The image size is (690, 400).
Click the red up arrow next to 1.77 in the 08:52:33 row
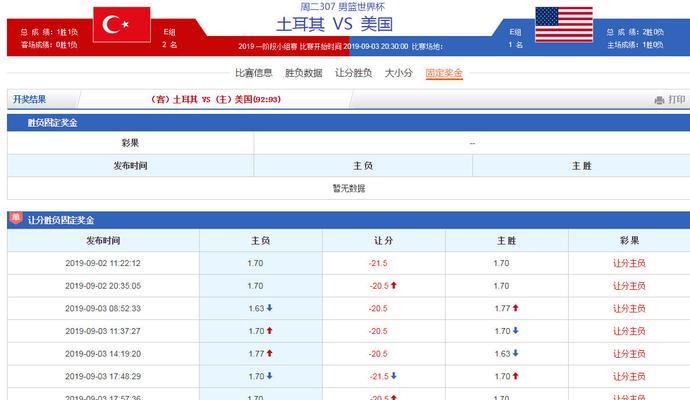tap(515, 308)
